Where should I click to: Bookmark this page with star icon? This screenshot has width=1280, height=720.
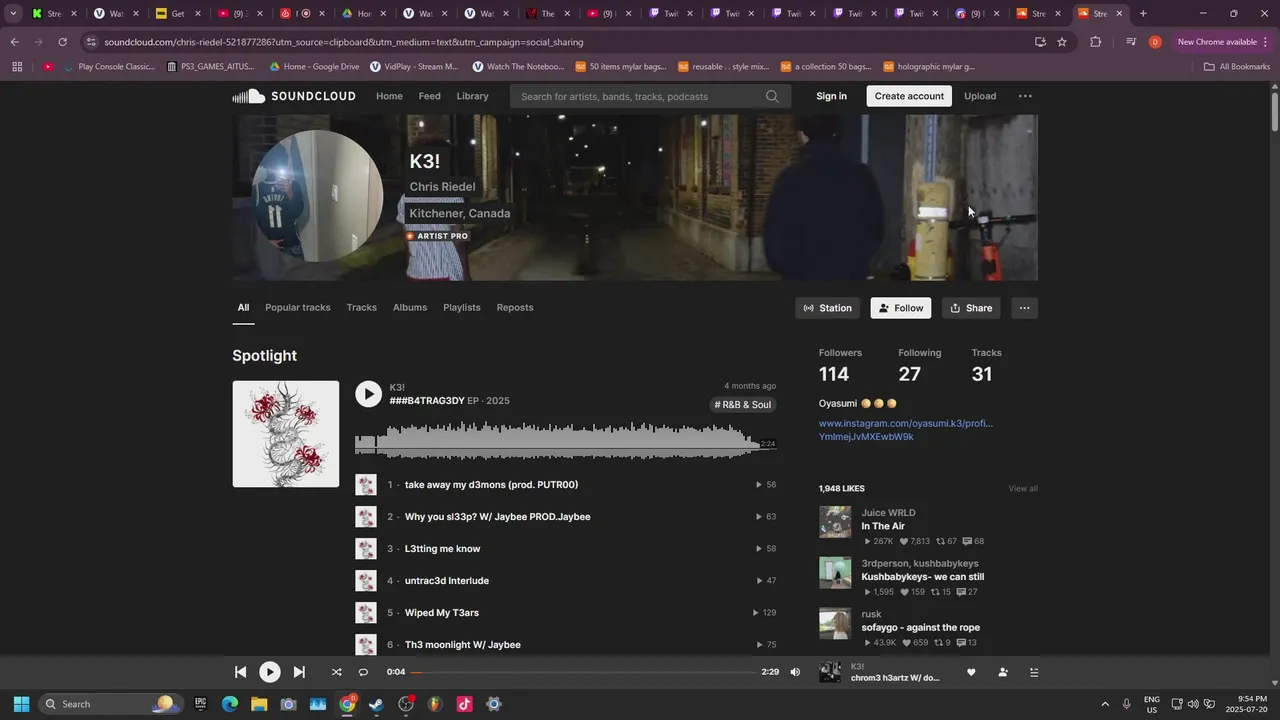pos(1062,42)
